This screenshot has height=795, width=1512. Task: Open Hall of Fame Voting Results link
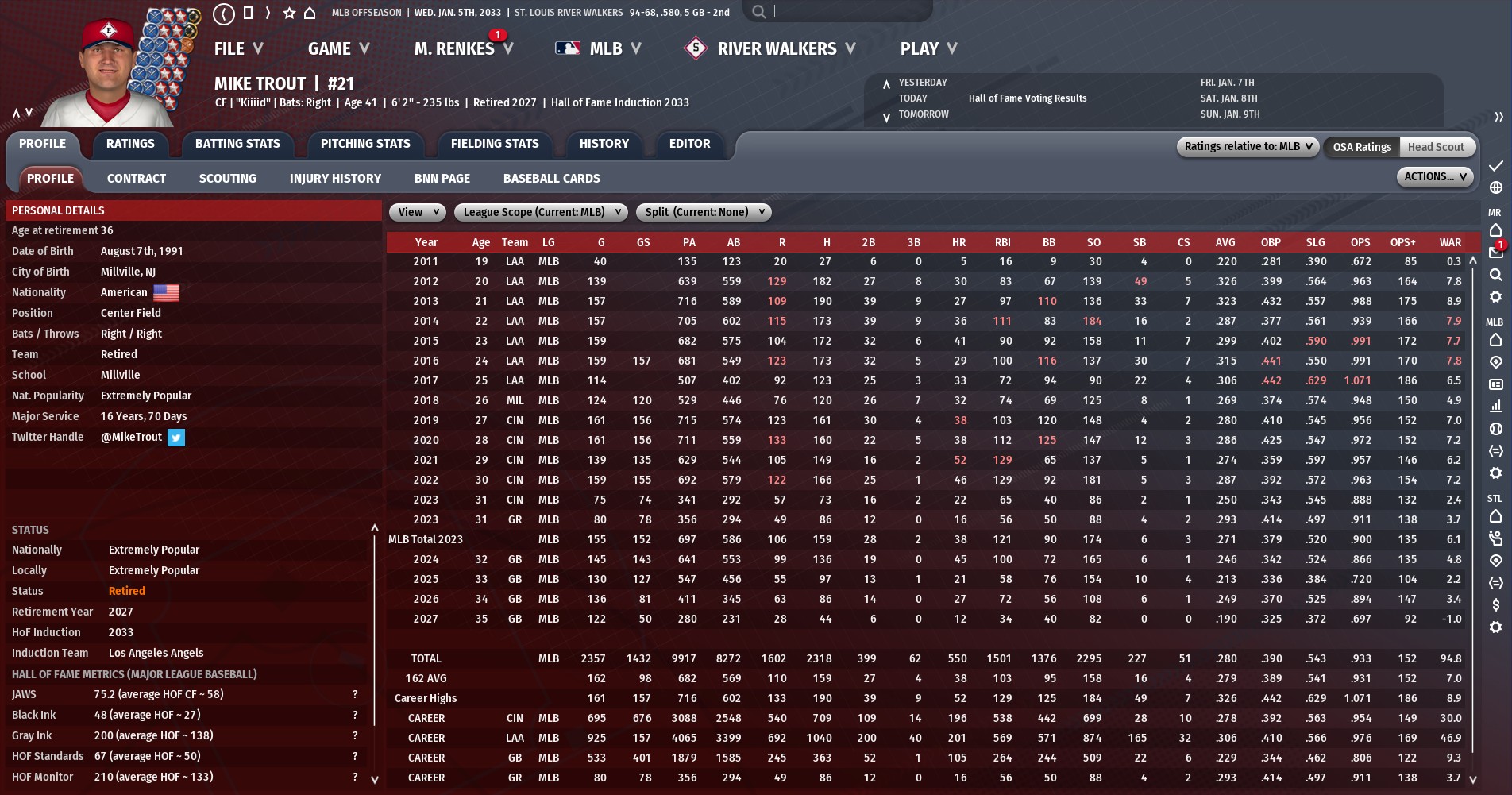1027,98
